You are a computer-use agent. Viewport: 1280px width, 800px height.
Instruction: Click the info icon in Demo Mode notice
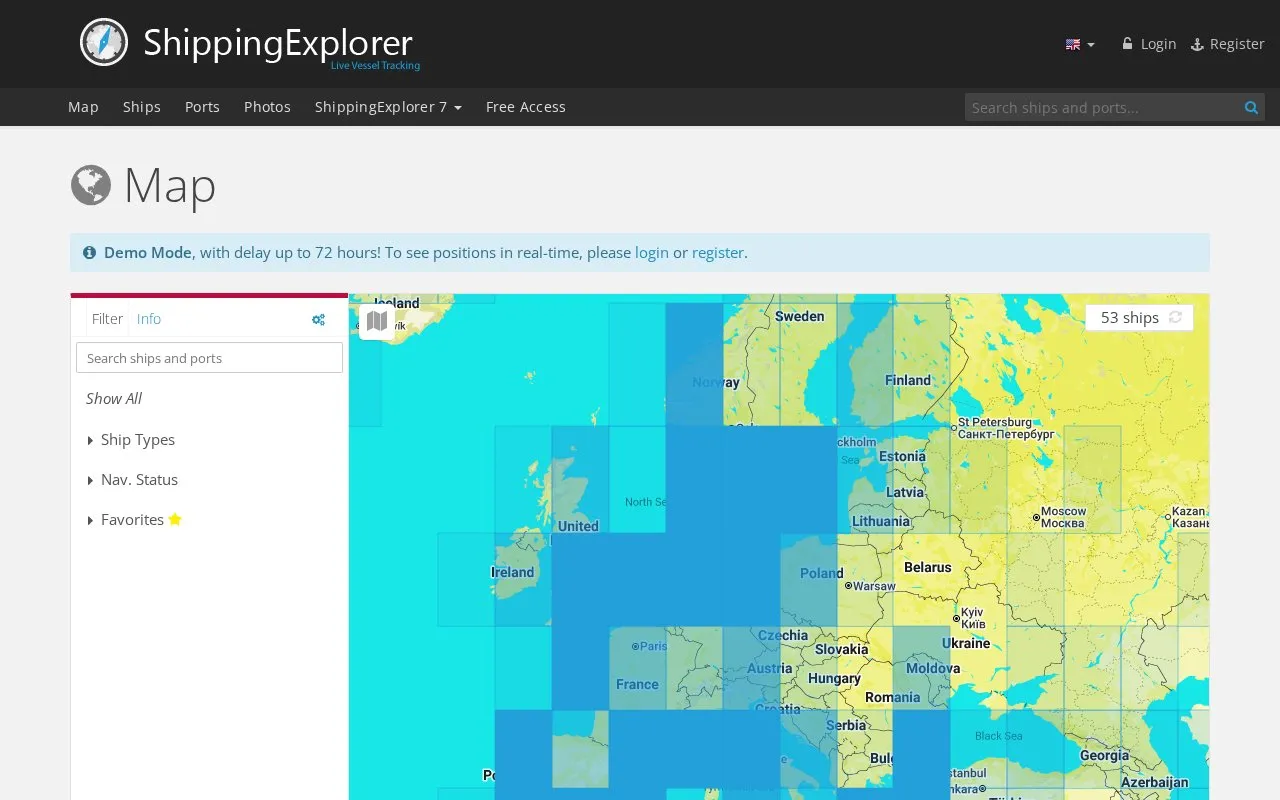click(90, 253)
